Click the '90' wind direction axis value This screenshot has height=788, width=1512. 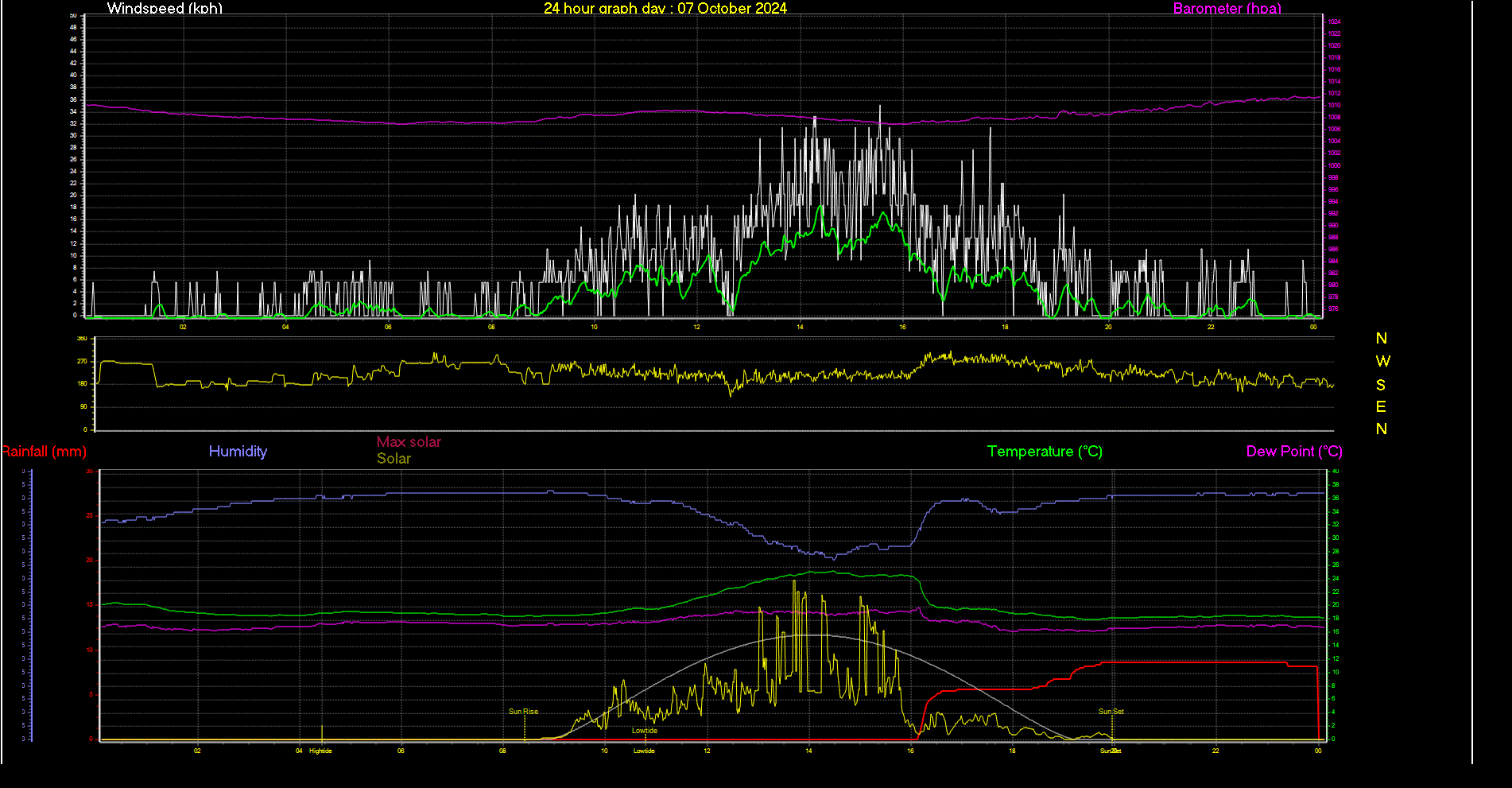83,406
